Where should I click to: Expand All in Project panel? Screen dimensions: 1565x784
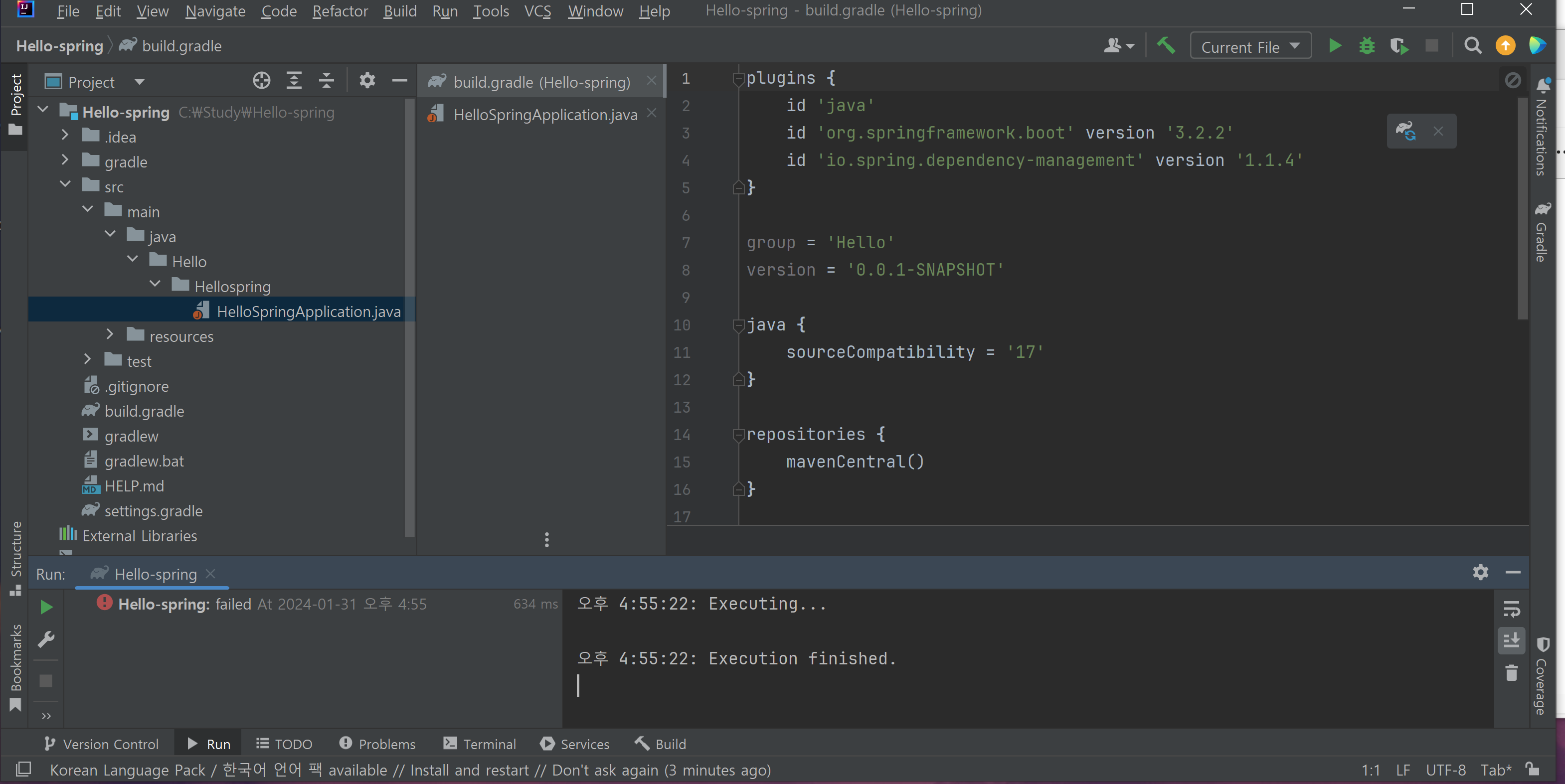point(294,81)
